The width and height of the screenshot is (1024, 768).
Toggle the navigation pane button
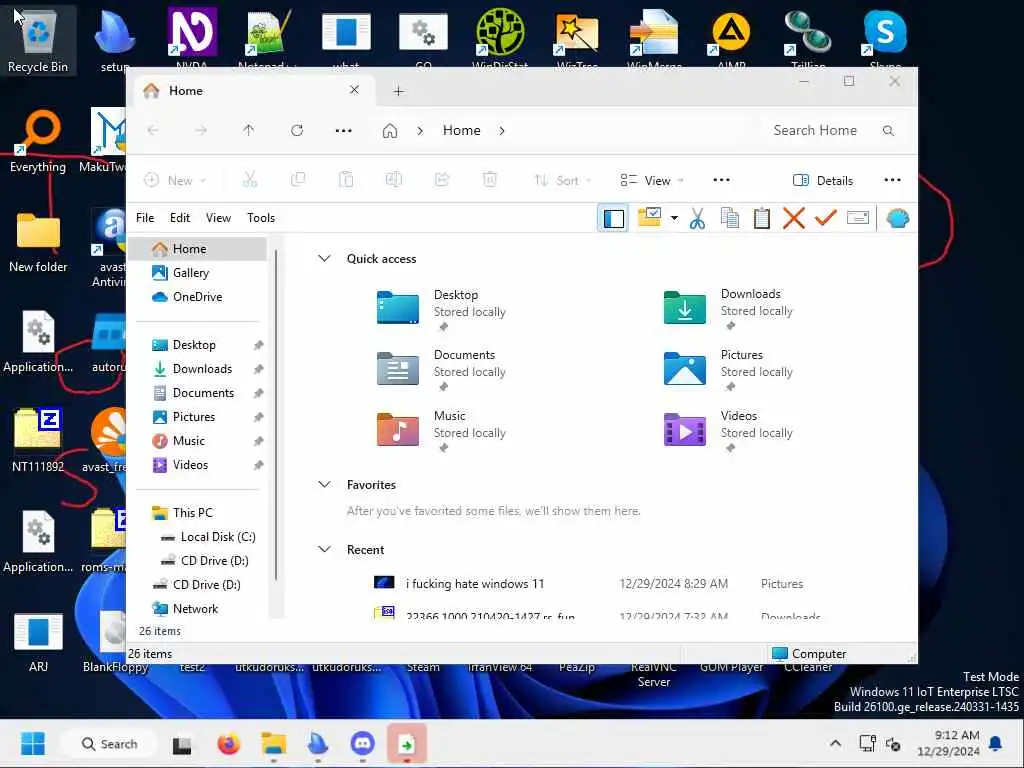(x=613, y=218)
